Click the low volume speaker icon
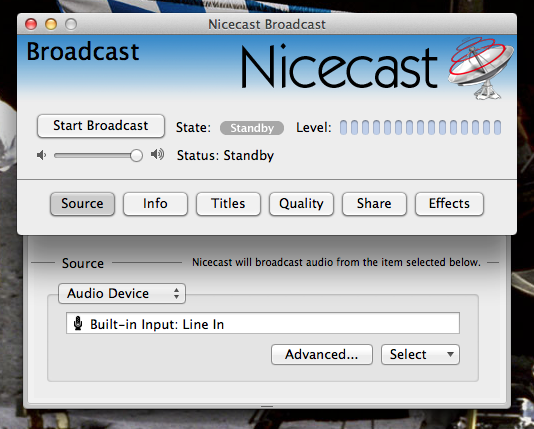Viewport: 534px width, 429px height. pos(41,156)
